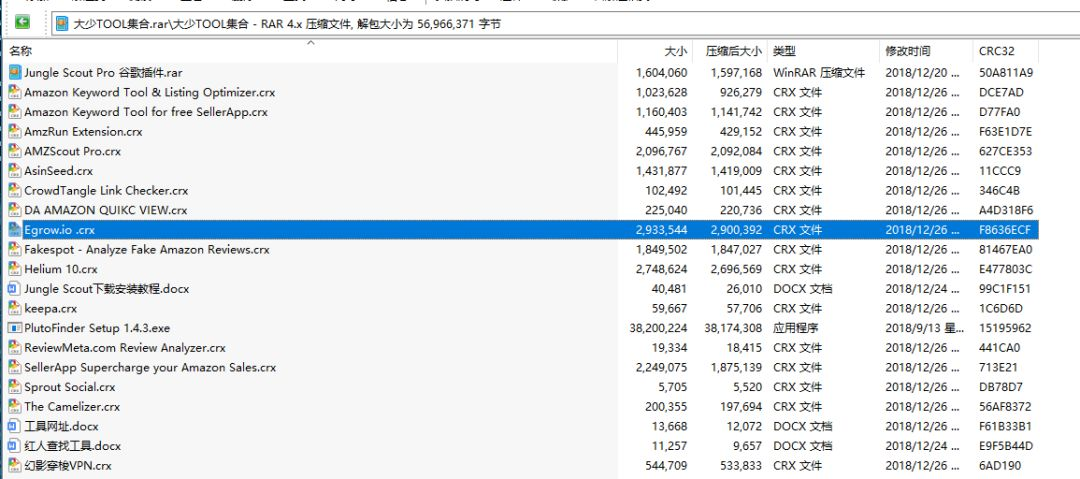Screen dimensions: 1080x479
Task: Select file name Helium 10.crx
Action: [x=61, y=269]
